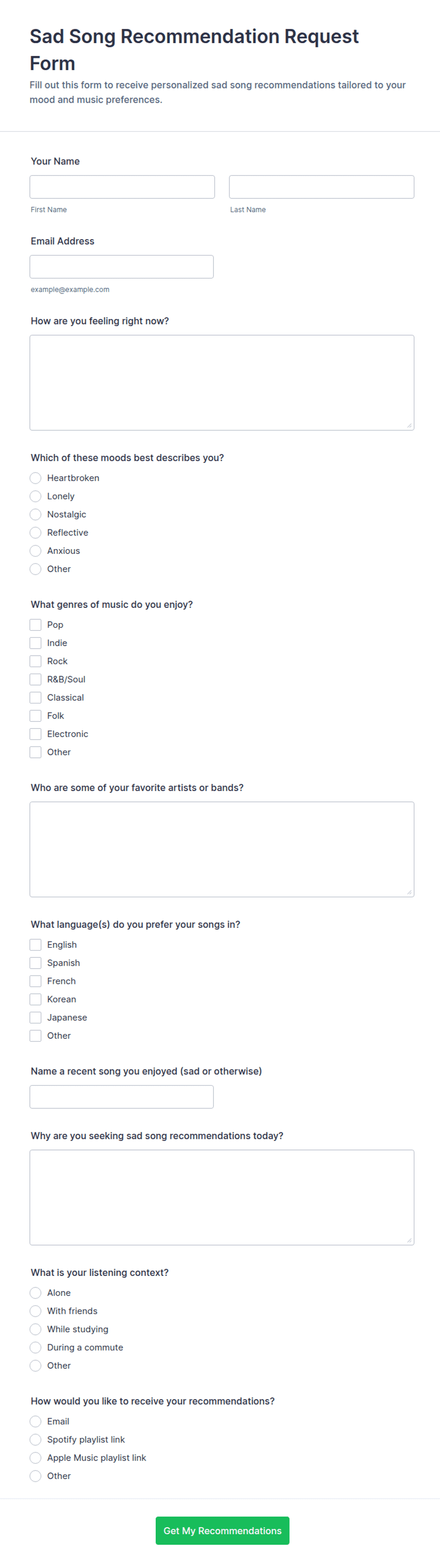
Task: Choose Apple Music playlist link option
Action: click(x=35, y=1458)
